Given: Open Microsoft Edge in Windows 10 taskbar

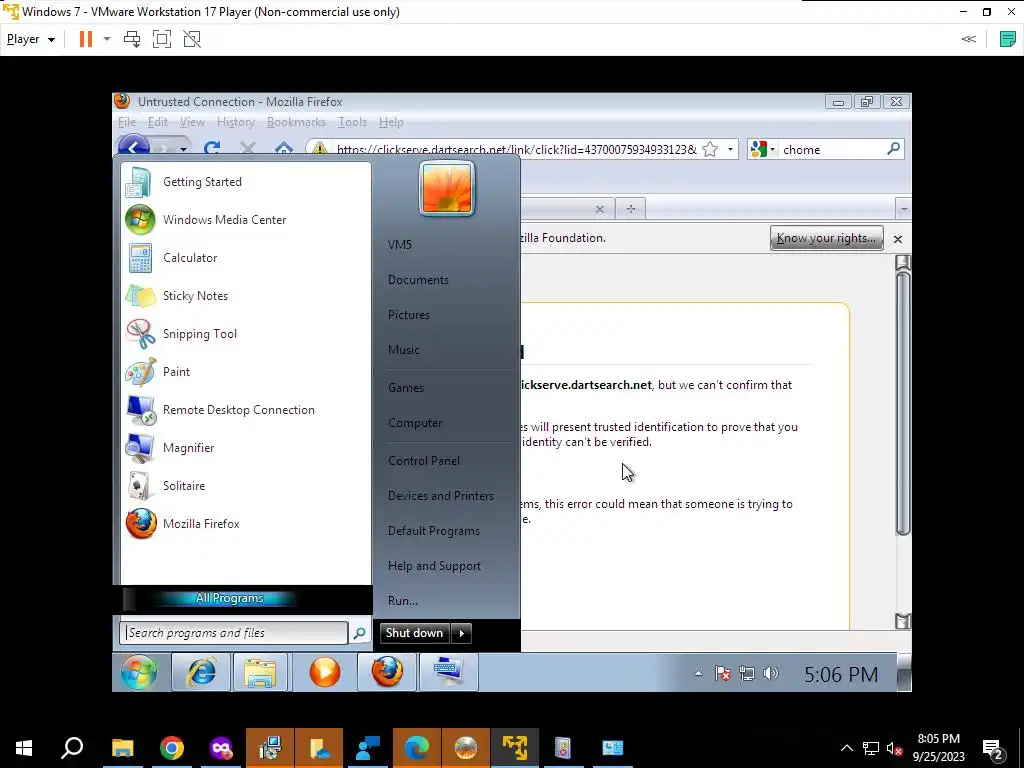Looking at the screenshot, I should click(417, 748).
